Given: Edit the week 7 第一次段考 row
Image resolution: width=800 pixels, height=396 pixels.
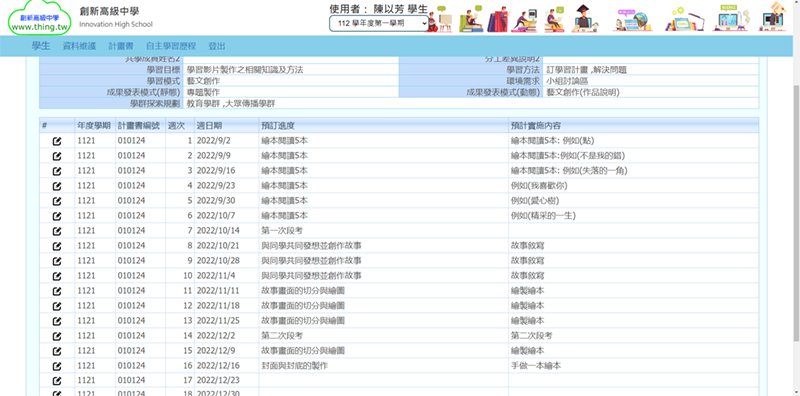Looking at the screenshot, I should (x=57, y=231).
